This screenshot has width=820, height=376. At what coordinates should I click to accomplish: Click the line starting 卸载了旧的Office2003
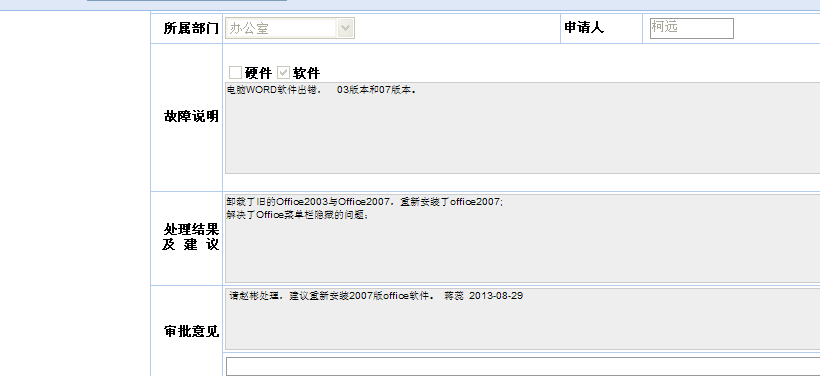pyautogui.click(x=365, y=202)
